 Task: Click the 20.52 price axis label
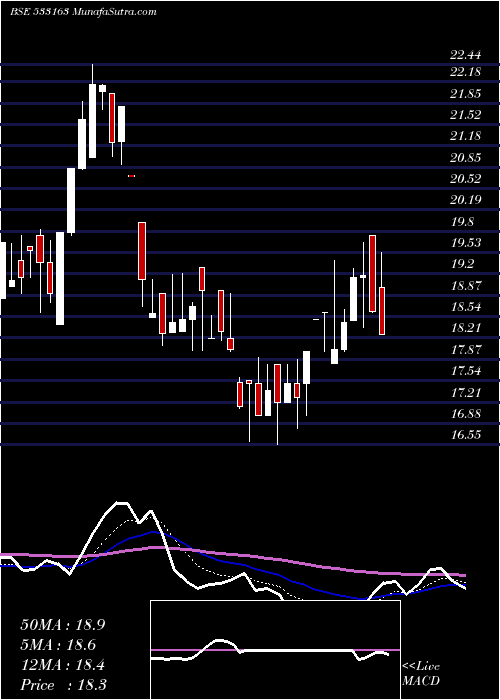pos(466,179)
